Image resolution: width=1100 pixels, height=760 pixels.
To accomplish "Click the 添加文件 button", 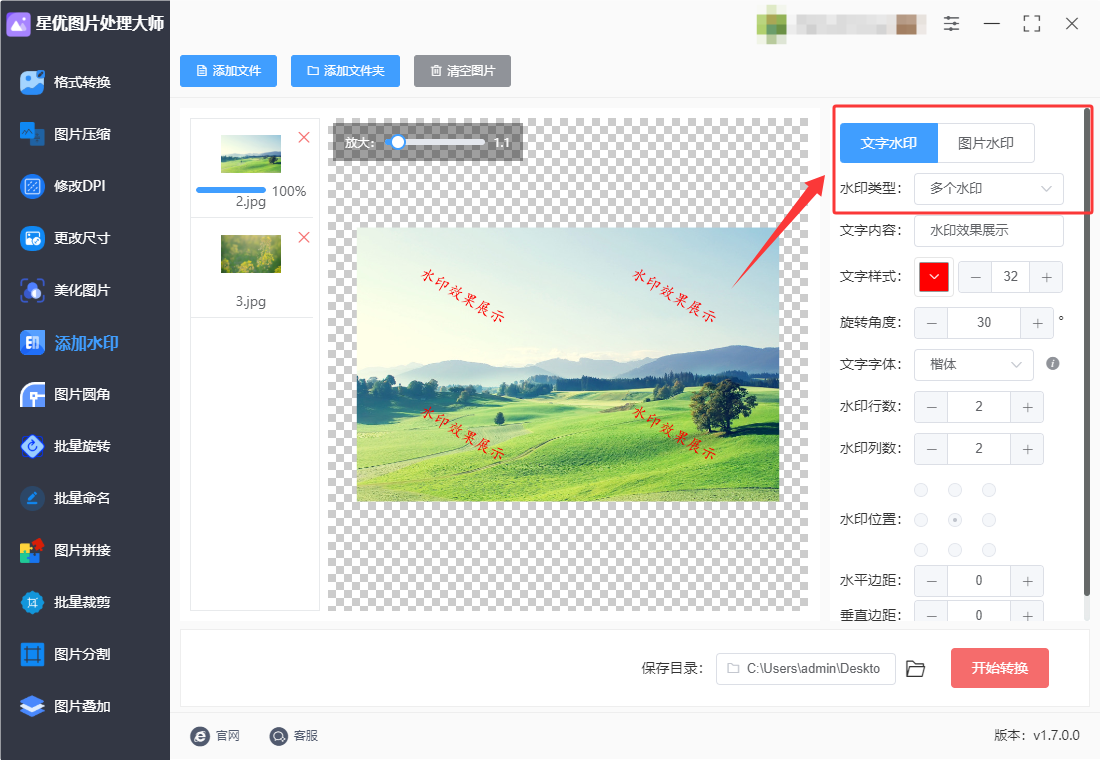I will click(228, 71).
